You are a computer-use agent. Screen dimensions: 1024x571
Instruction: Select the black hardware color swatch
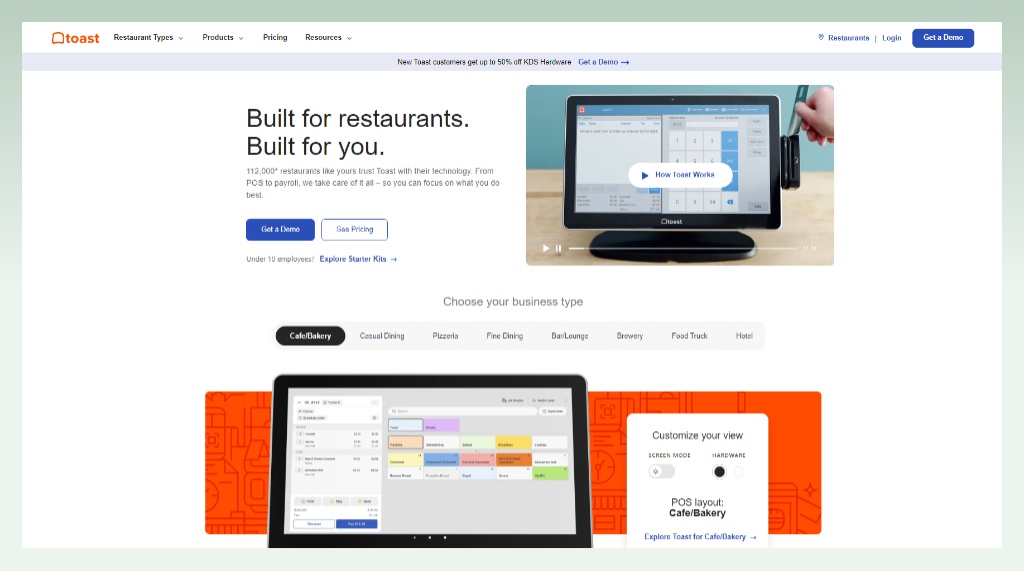click(x=719, y=472)
